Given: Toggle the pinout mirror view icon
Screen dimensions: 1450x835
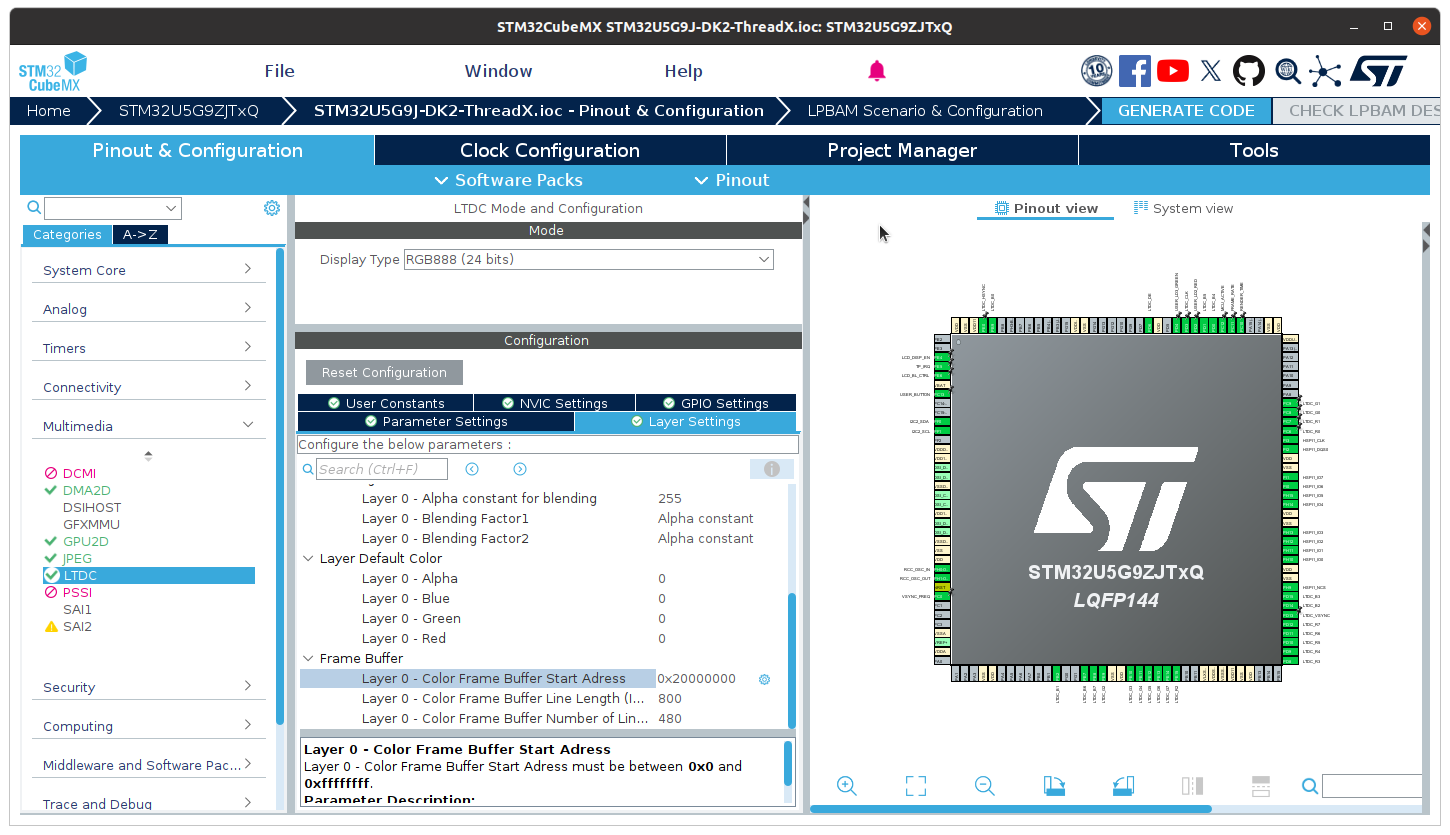Looking at the screenshot, I should pos(1191,786).
